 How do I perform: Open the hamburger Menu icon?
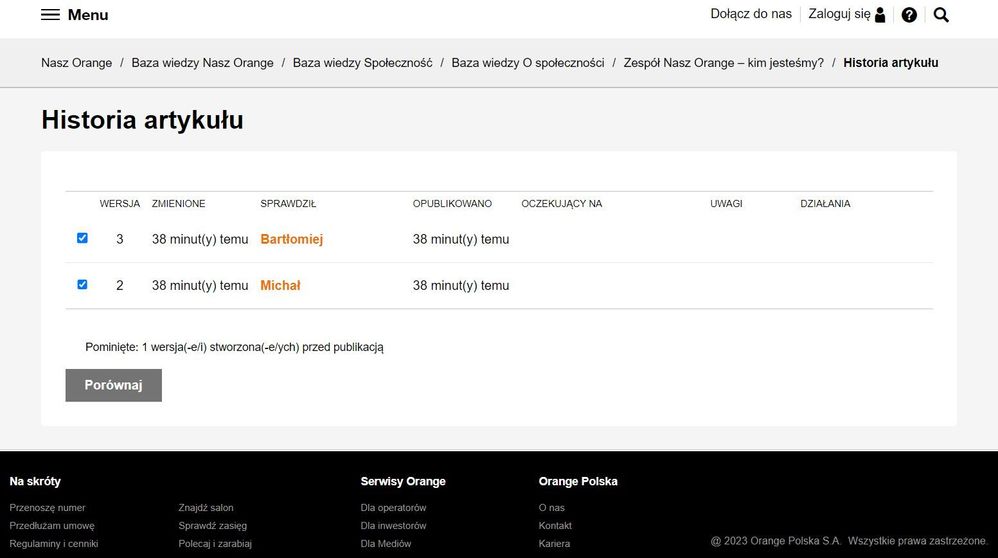click(x=50, y=15)
